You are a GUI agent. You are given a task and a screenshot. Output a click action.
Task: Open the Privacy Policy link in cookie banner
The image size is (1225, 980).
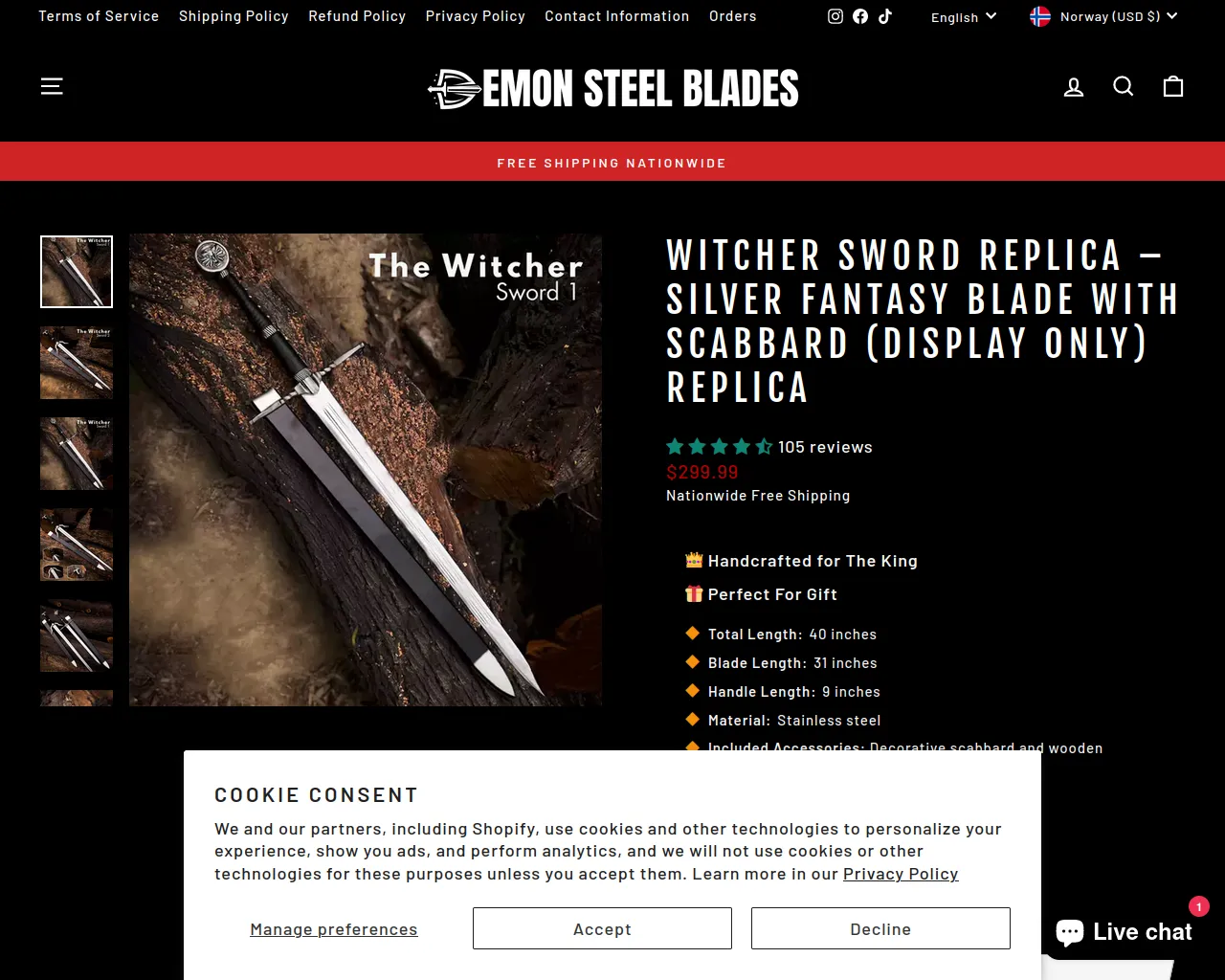point(901,874)
